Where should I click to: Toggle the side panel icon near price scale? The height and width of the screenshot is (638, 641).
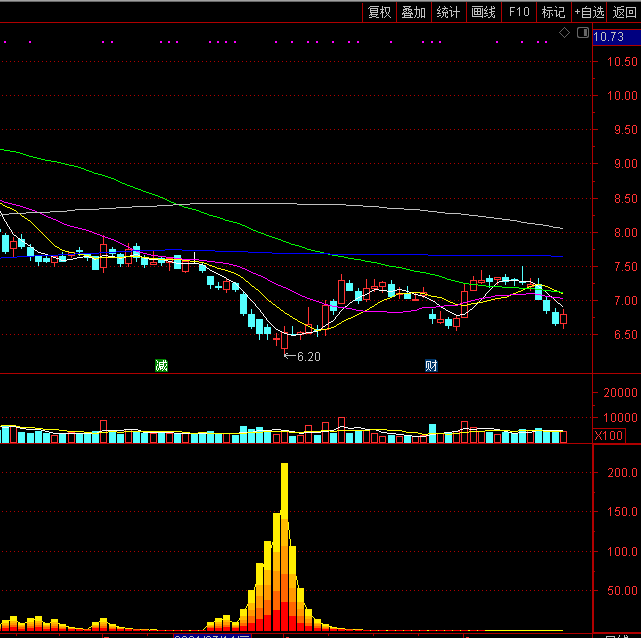[x=583, y=33]
